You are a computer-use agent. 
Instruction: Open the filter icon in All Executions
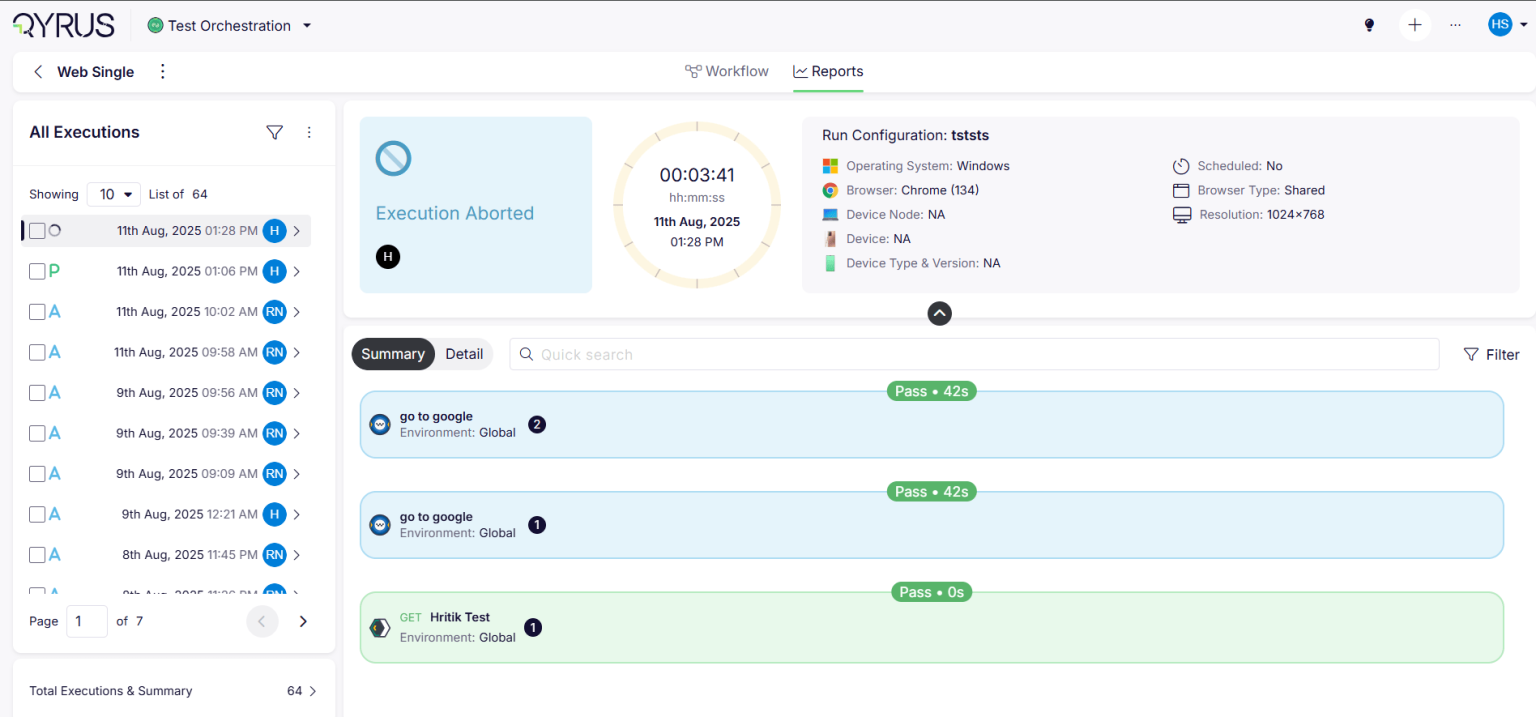coord(274,132)
